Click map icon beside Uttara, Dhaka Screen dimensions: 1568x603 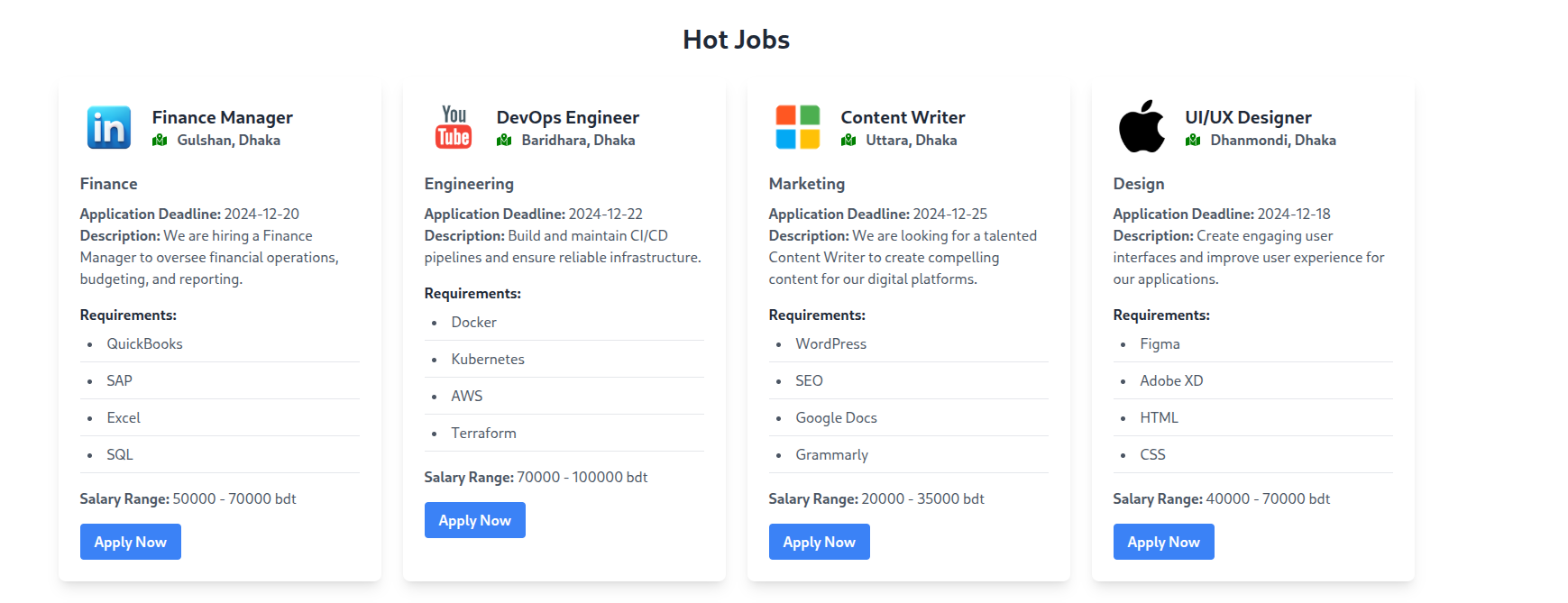pyautogui.click(x=848, y=141)
